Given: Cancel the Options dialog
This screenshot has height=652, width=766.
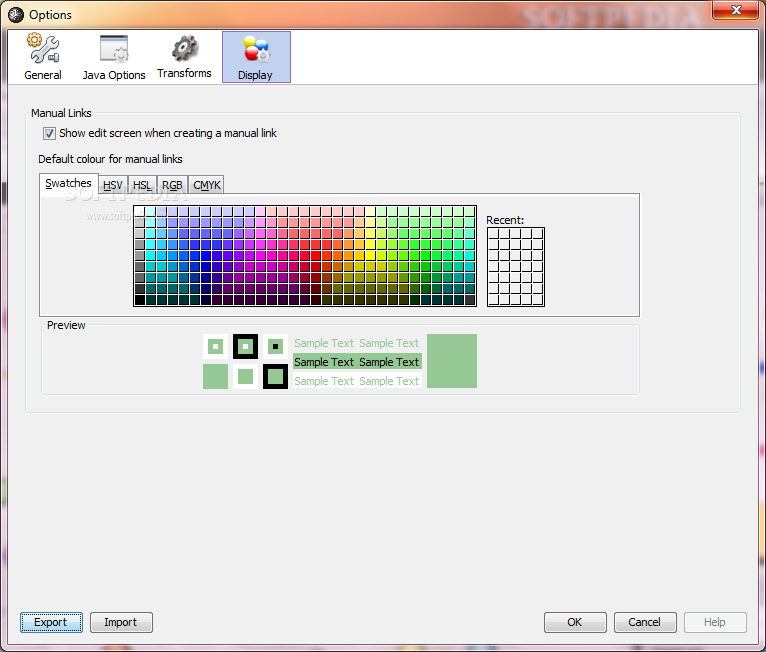Looking at the screenshot, I should coord(645,622).
